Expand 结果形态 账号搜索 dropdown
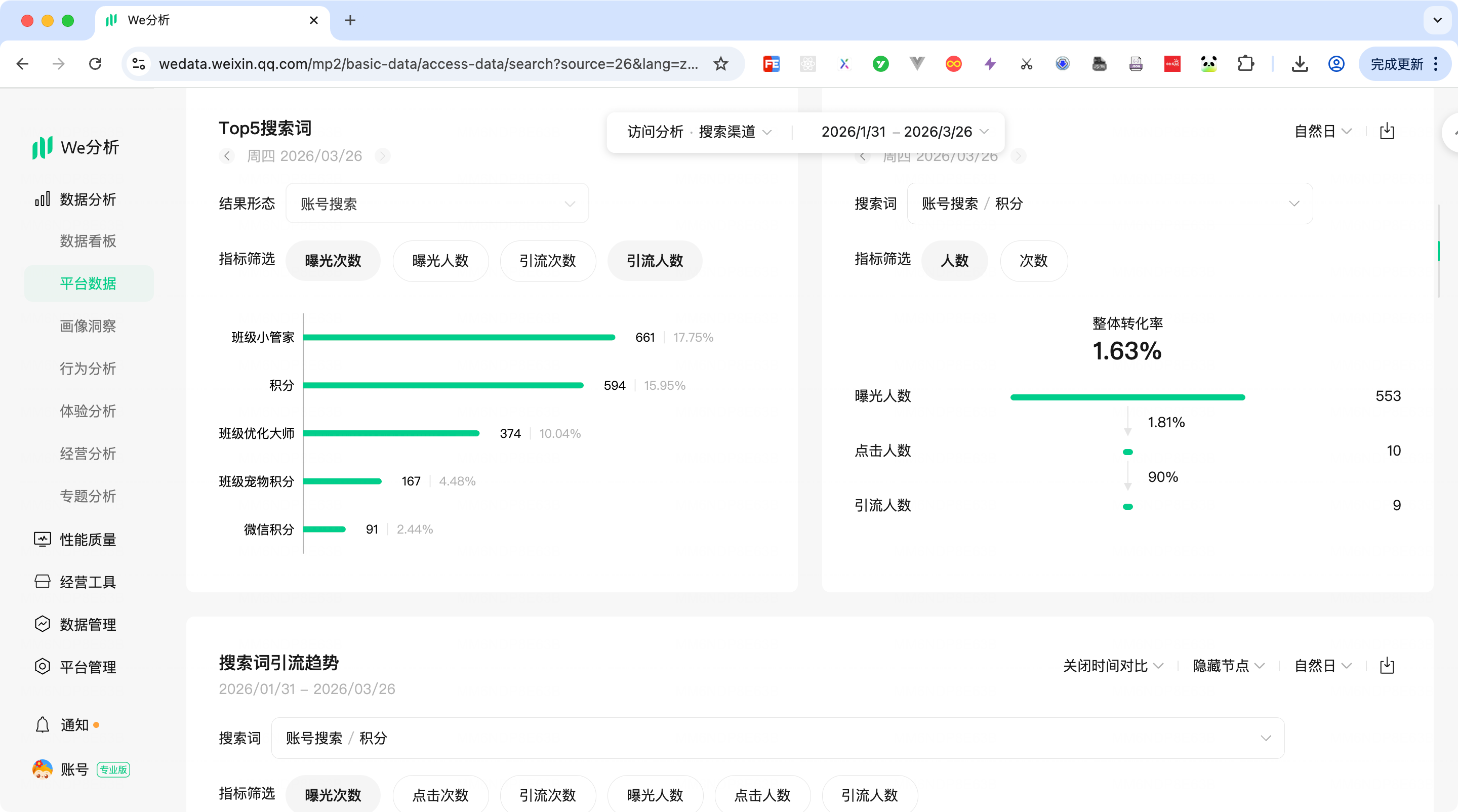1458x812 pixels. pos(437,204)
